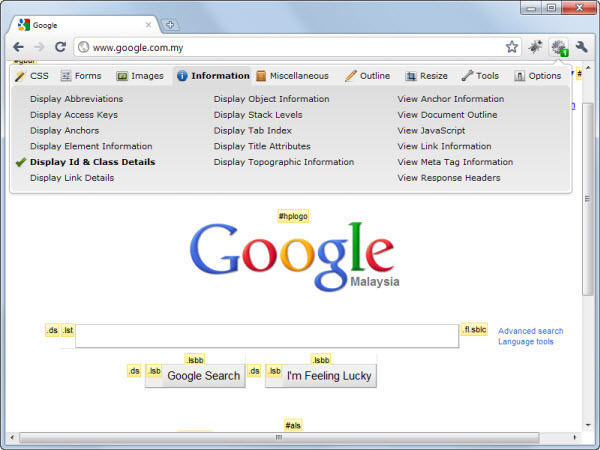Image resolution: width=600 pixels, height=450 pixels.
Task: Enable Display Anchors option
Action: (64, 131)
